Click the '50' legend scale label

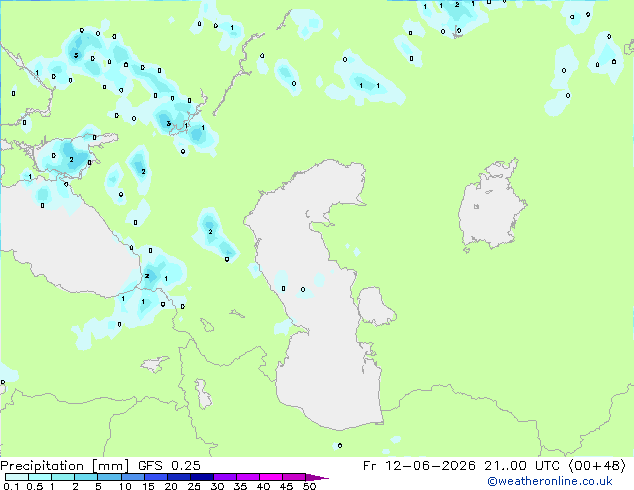click(309, 486)
